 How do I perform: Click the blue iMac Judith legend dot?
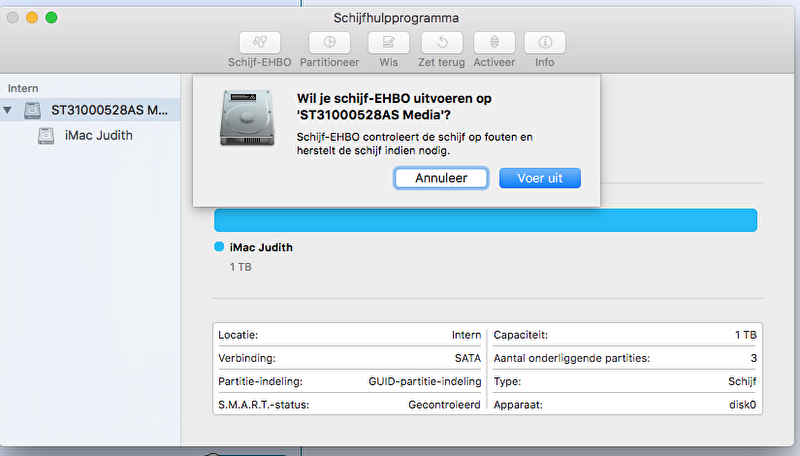point(219,247)
